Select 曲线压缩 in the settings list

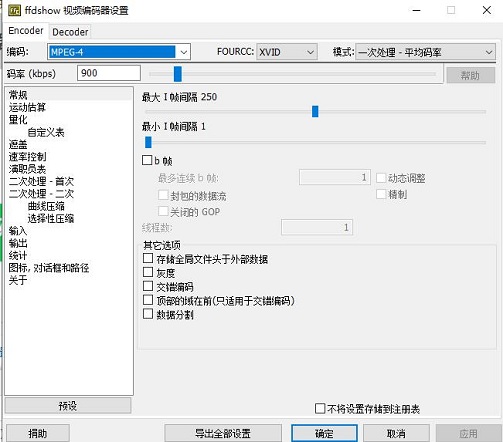(46, 206)
